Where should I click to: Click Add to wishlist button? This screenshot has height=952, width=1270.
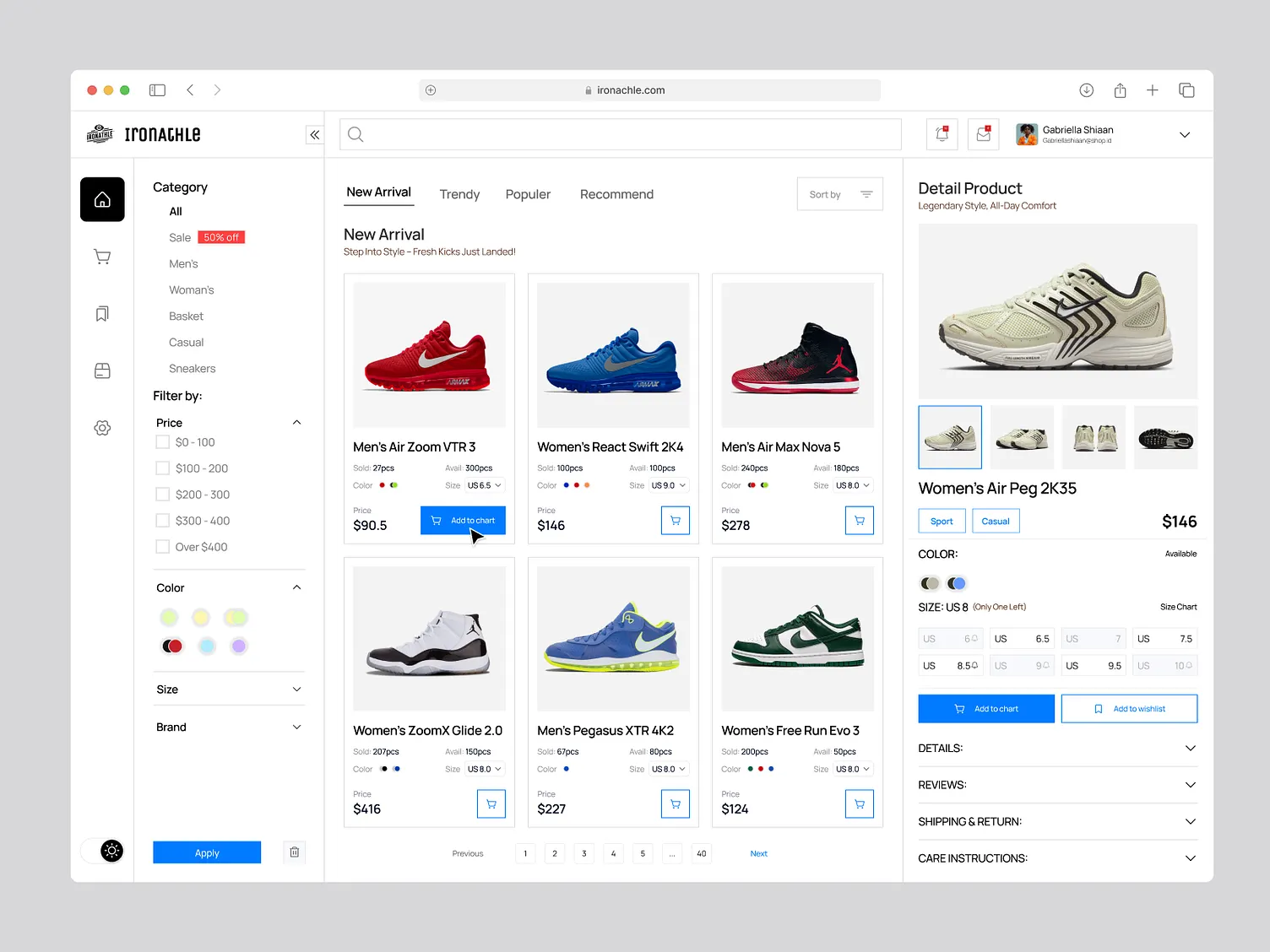[x=1129, y=709]
